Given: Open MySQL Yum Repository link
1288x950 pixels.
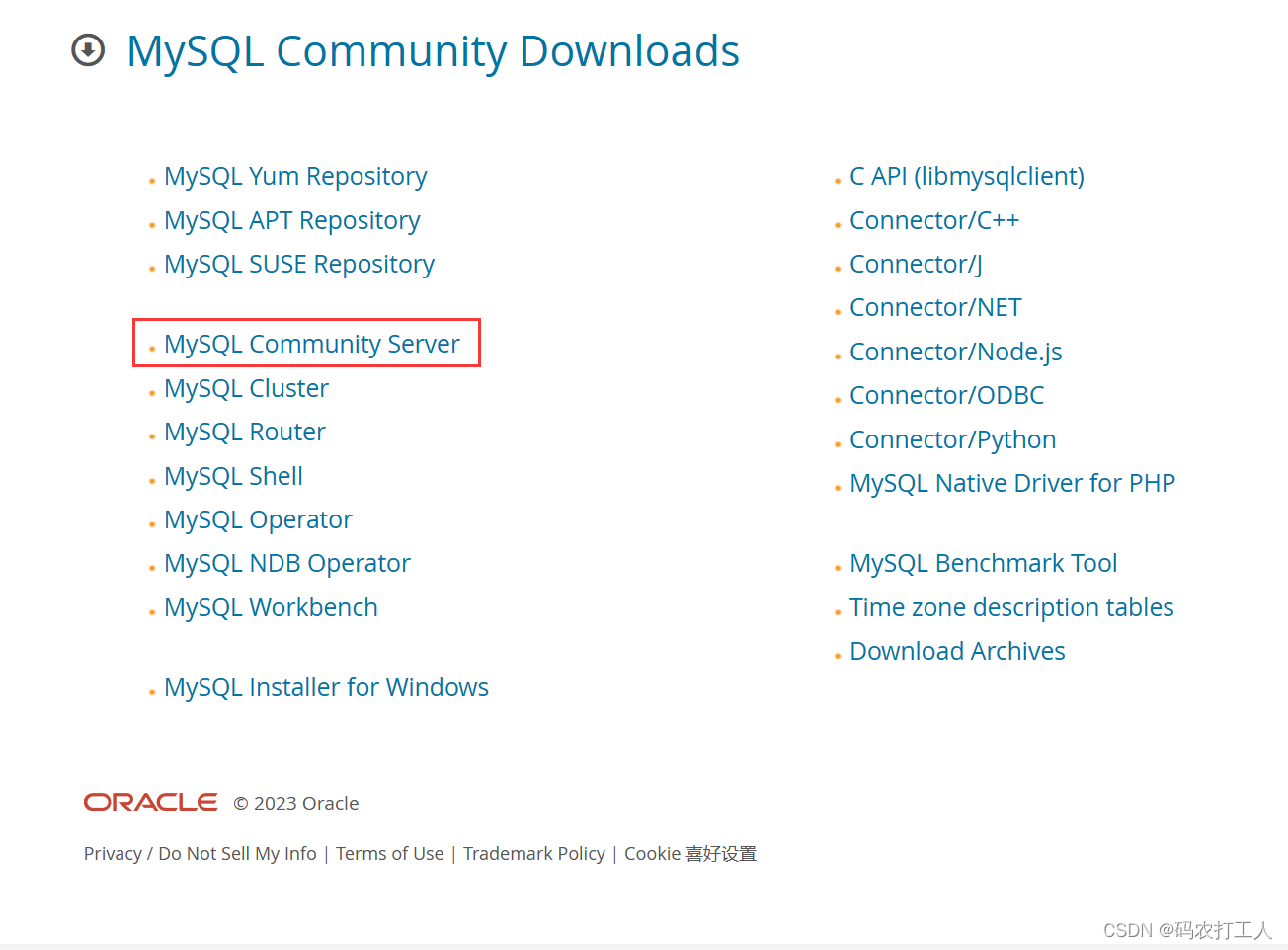Looking at the screenshot, I should click(295, 176).
